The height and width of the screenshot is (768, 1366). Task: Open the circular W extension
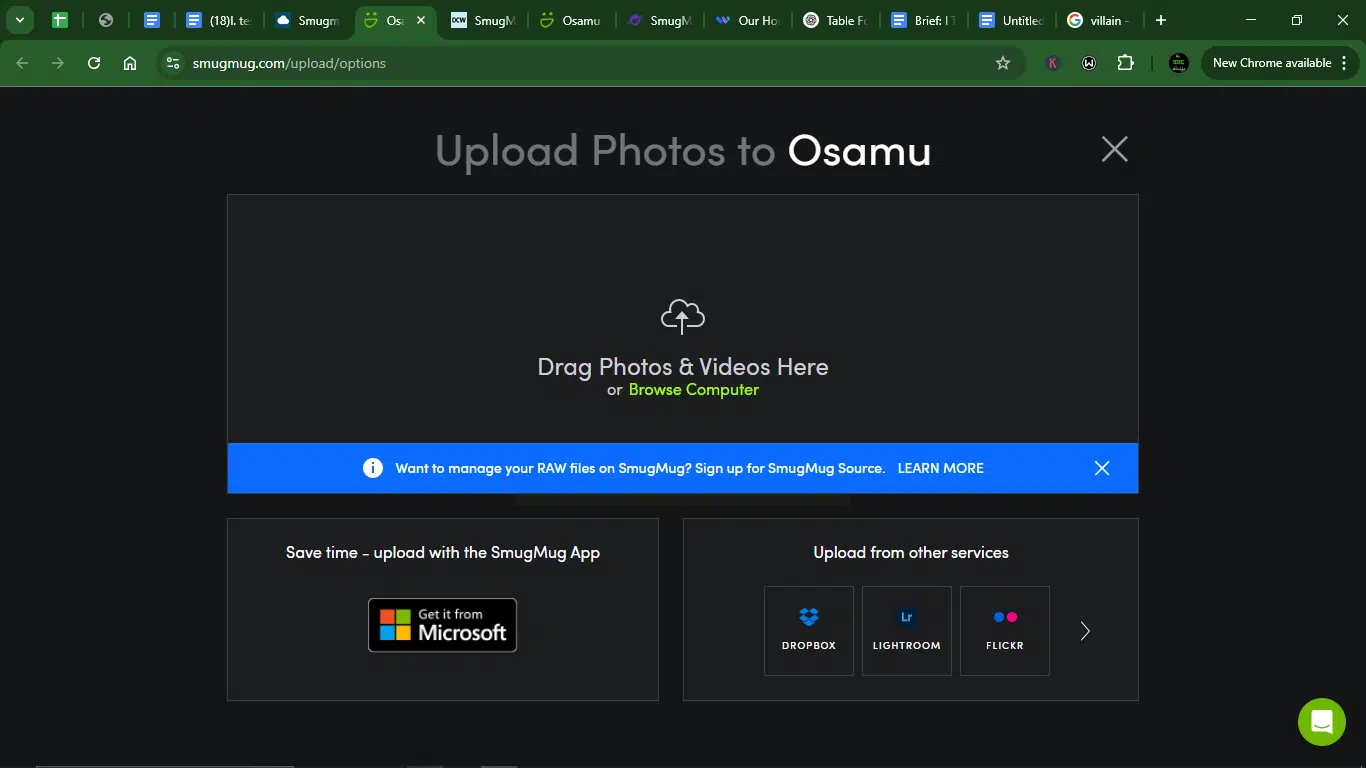click(x=1089, y=63)
